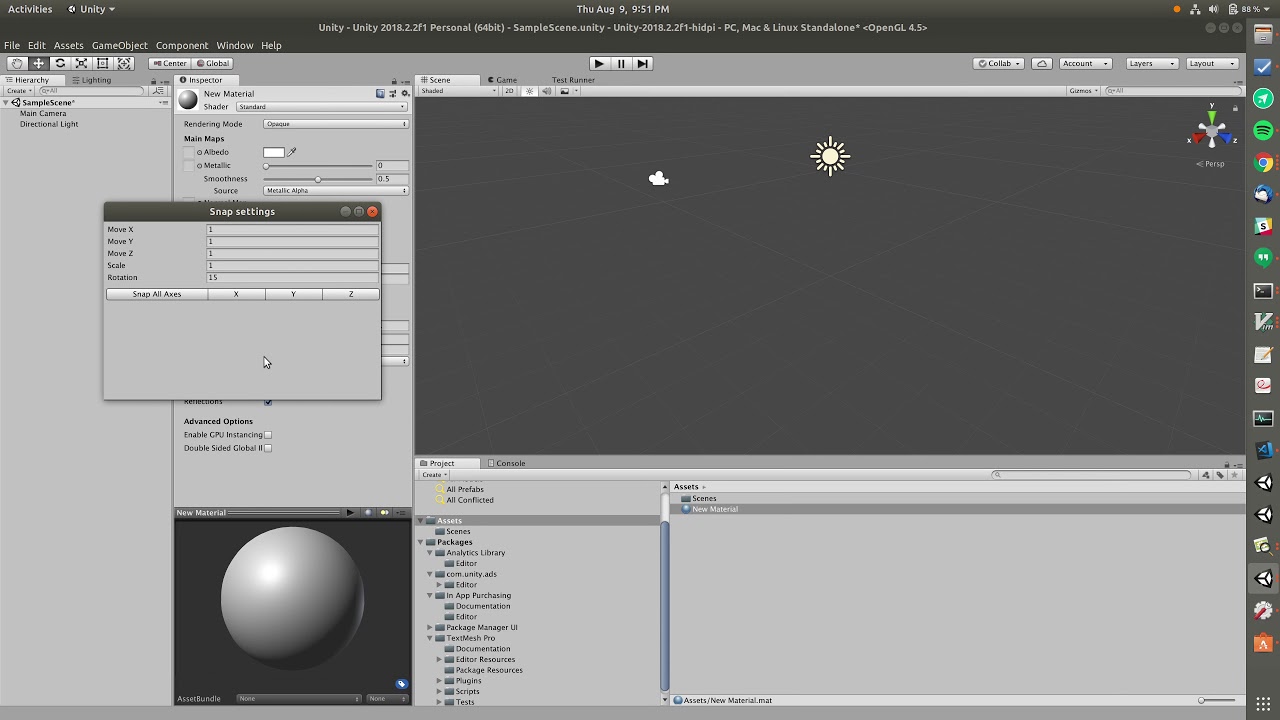The height and width of the screenshot is (720, 1280).
Task: Enable GPU Instancing checkbox
Action: coord(268,435)
